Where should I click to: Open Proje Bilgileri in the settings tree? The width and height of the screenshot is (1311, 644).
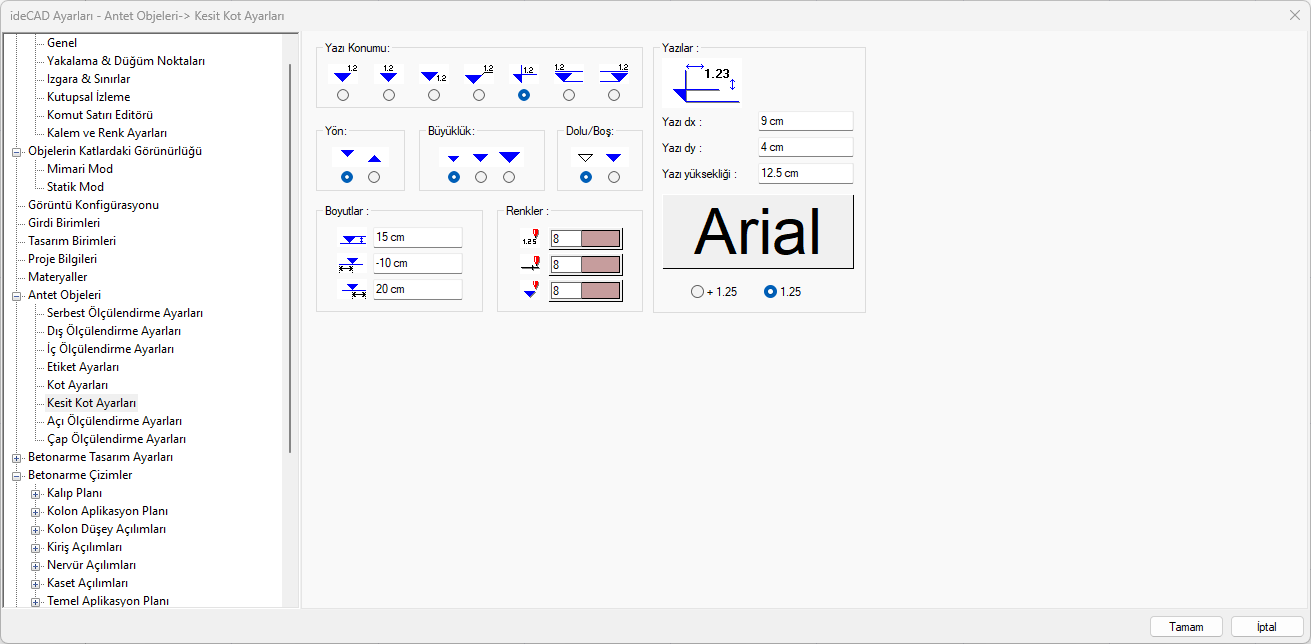tap(62, 259)
